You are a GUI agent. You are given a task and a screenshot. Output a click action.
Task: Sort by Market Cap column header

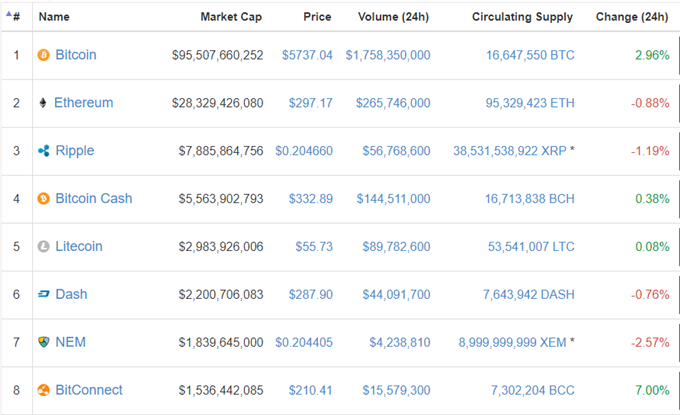231,17
